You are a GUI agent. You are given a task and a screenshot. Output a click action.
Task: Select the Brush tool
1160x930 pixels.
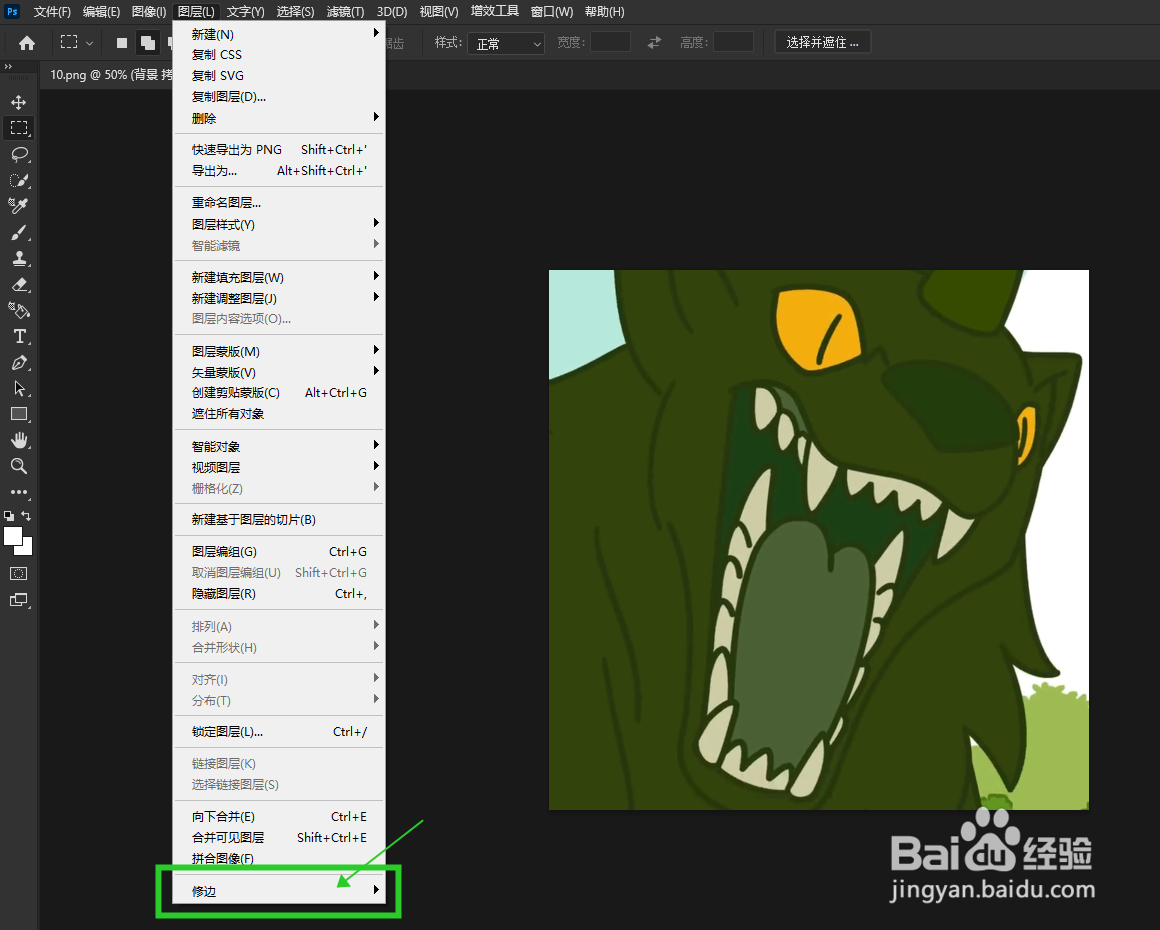pos(18,232)
